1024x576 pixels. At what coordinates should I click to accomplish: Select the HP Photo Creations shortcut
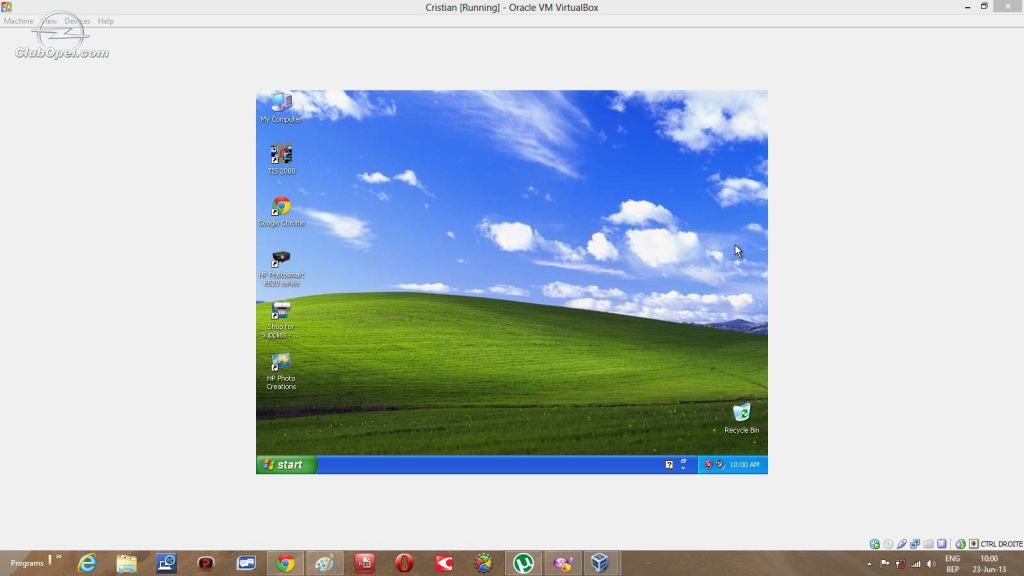point(281,372)
